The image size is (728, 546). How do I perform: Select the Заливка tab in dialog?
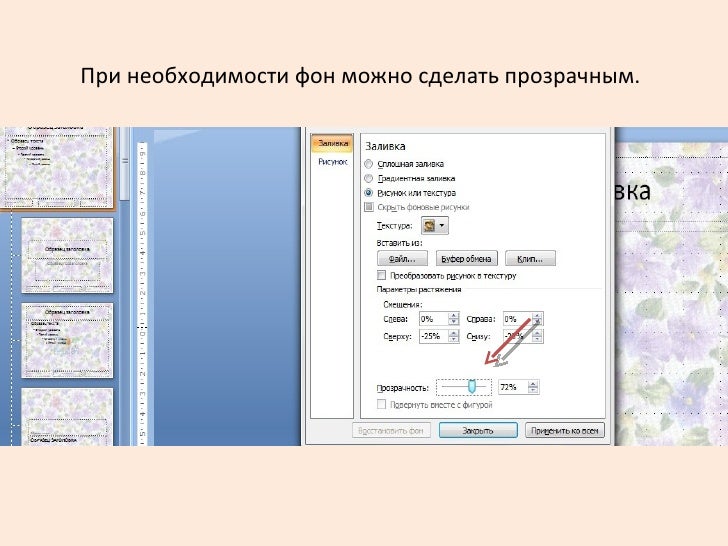pos(332,143)
